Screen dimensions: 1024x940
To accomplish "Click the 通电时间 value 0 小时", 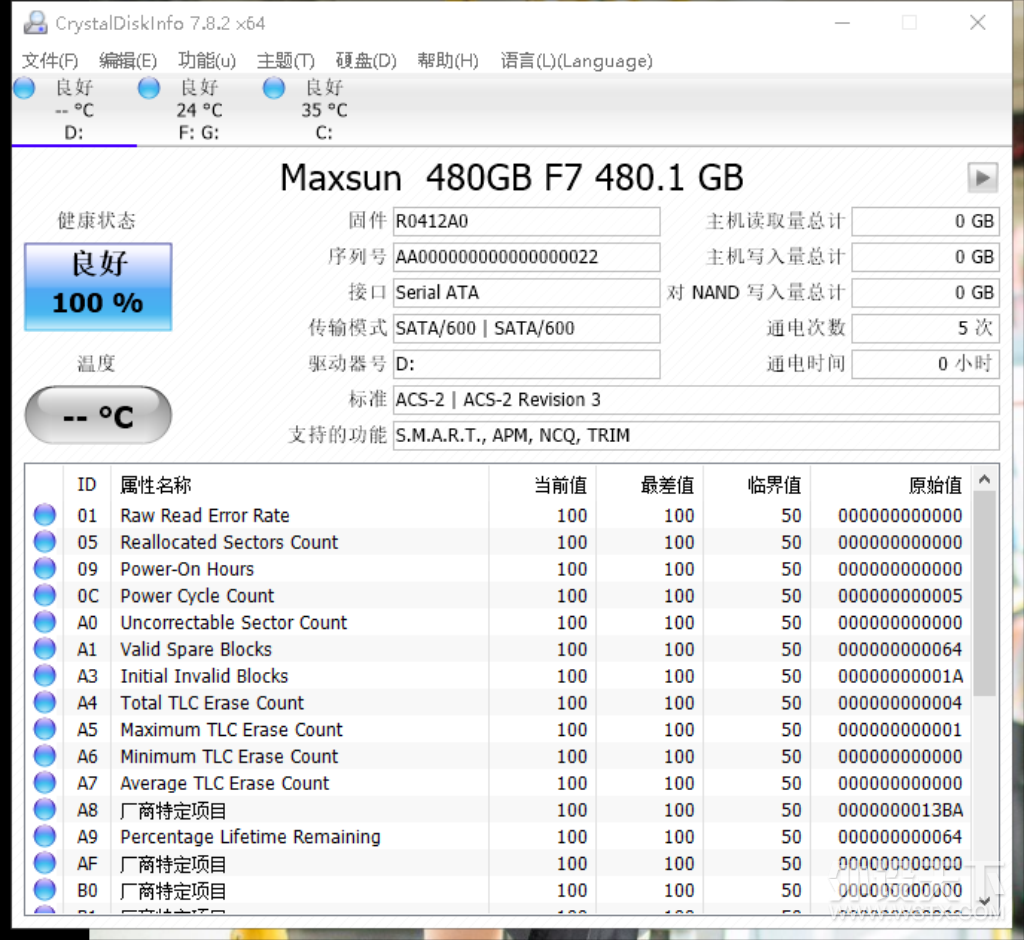I will [925, 364].
